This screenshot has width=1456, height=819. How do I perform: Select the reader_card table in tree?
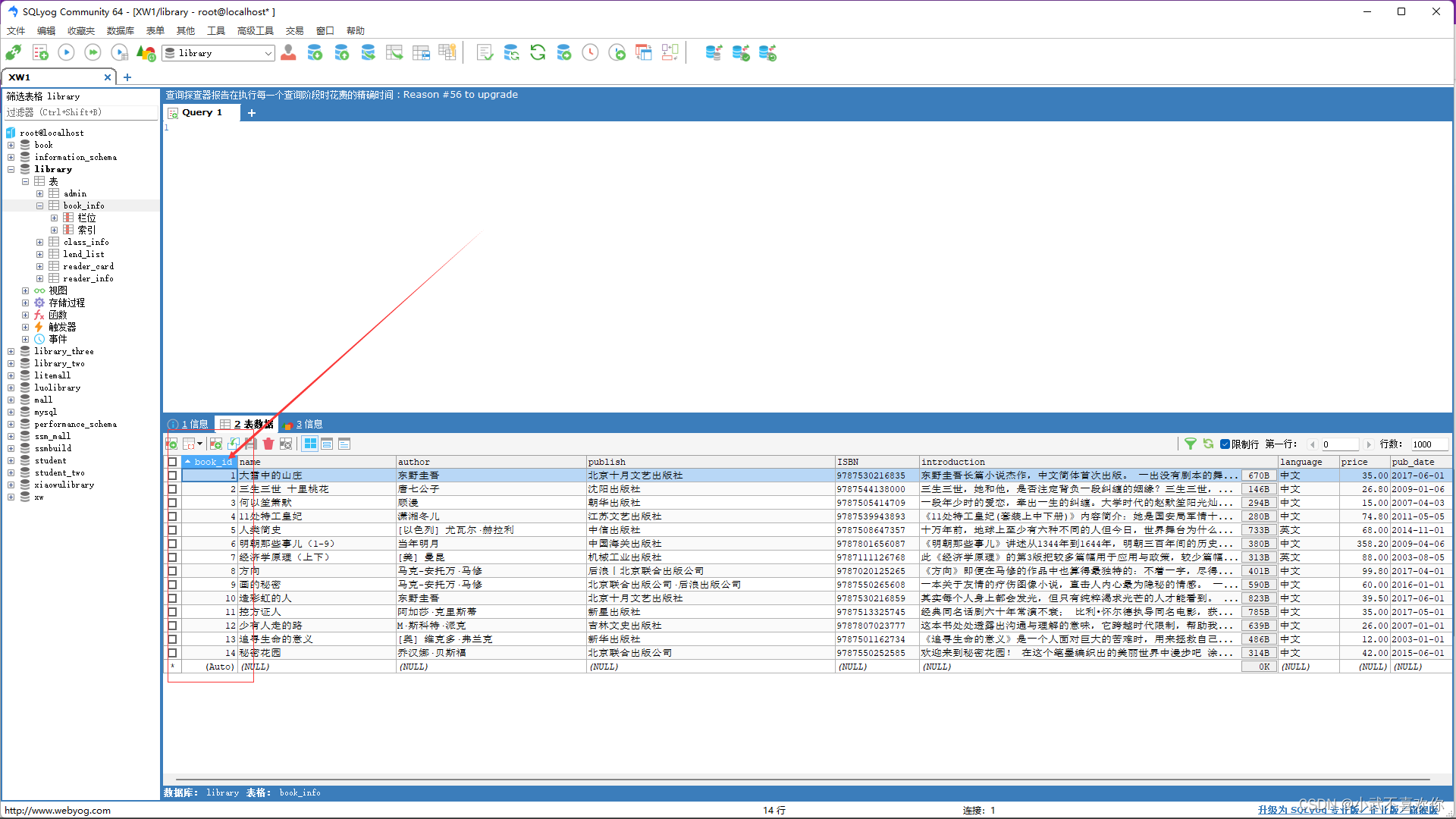tap(88, 266)
